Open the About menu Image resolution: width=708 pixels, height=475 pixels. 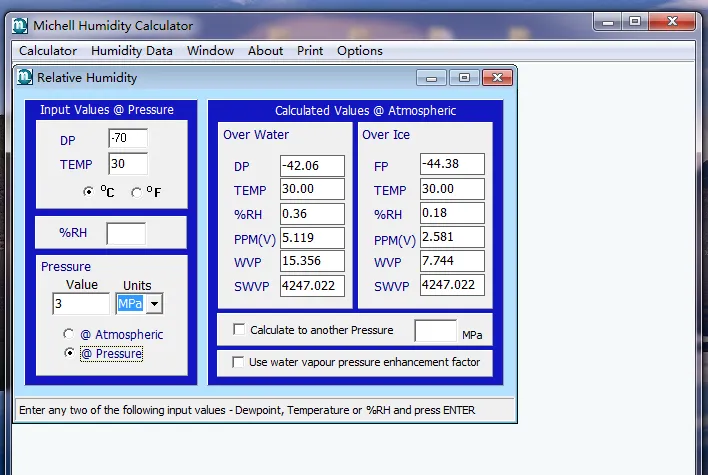[x=266, y=51]
